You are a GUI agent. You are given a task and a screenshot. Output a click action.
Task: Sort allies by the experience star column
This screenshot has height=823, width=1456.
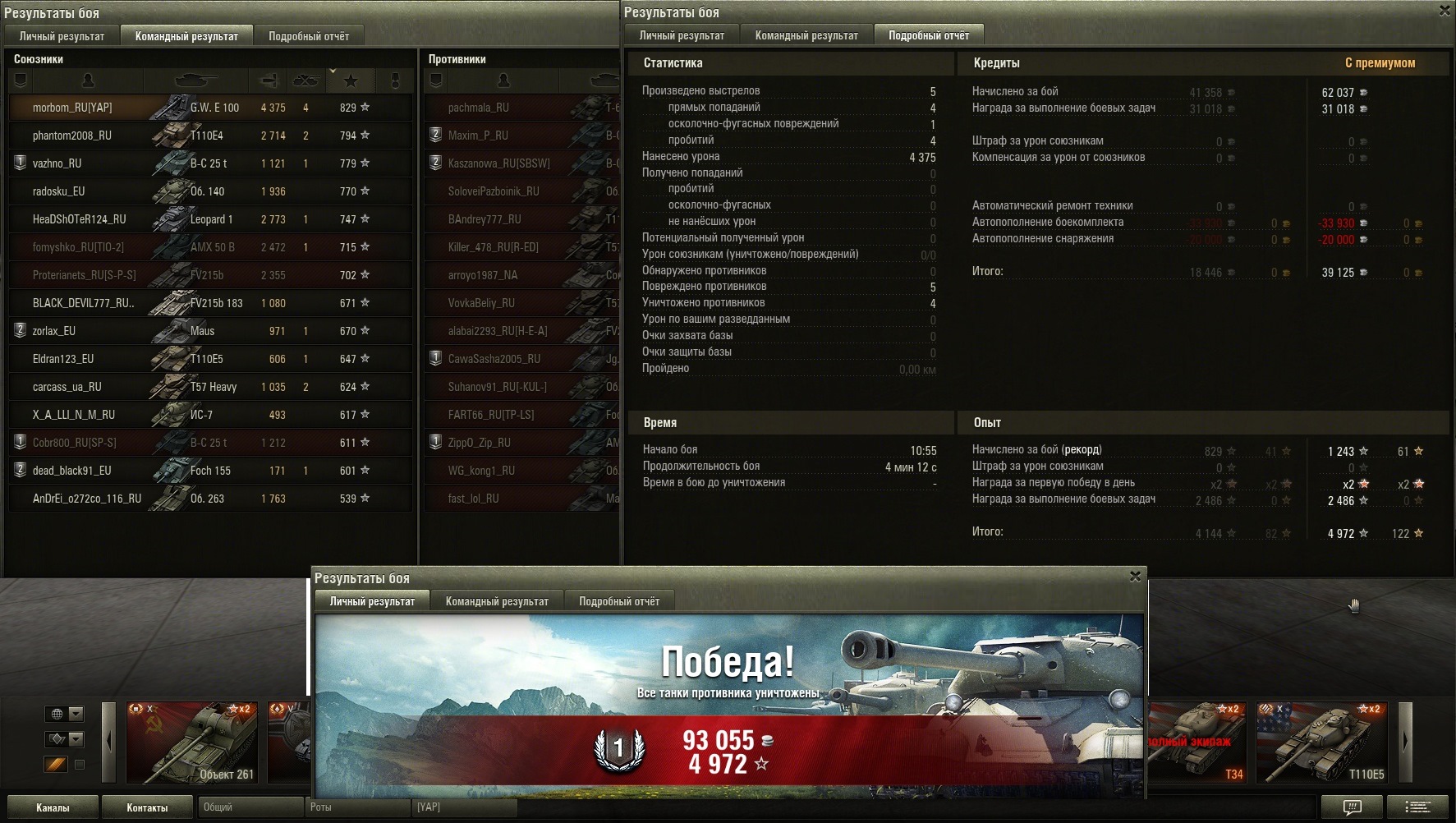tap(351, 80)
